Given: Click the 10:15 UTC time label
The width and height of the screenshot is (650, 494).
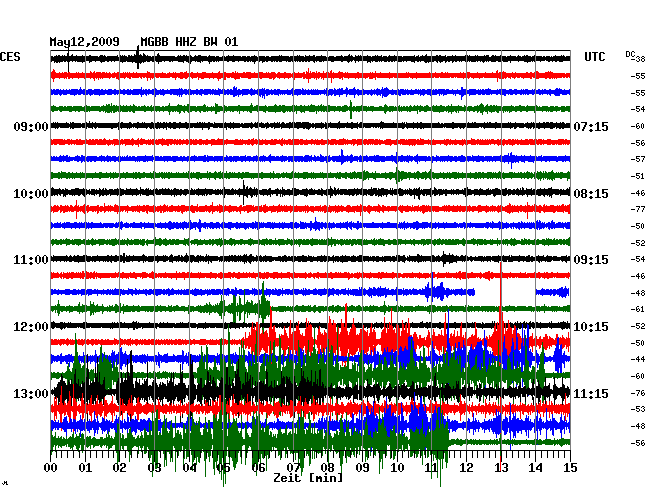Looking at the screenshot, I should click(x=591, y=327).
